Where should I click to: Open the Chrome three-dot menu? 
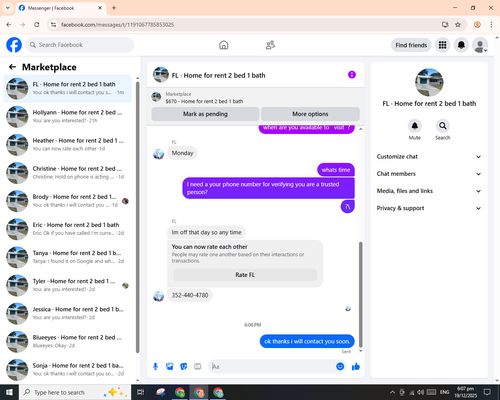(491, 25)
